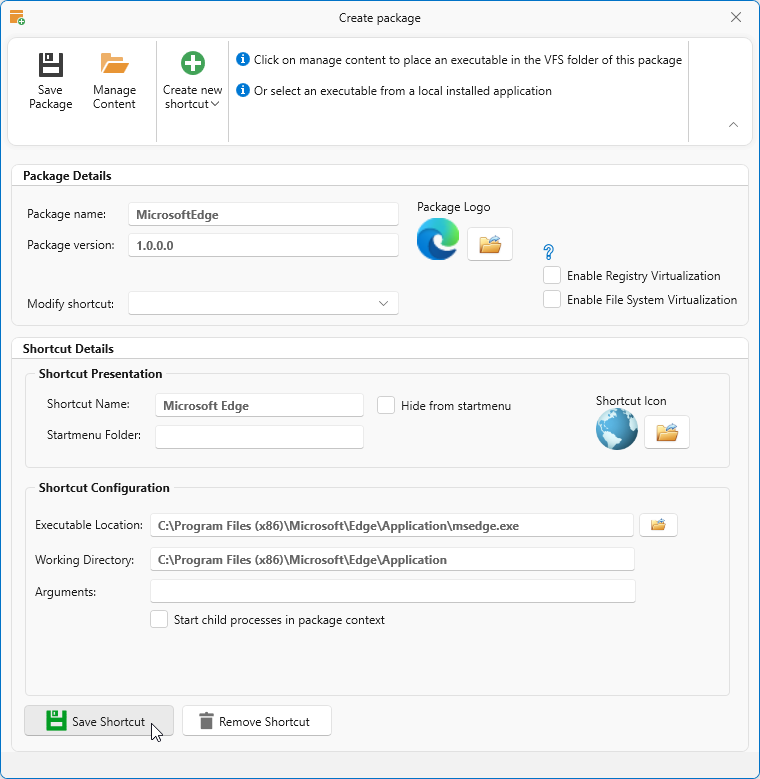
Task: Click the Microsoft Edge package logo image
Action: (x=438, y=241)
